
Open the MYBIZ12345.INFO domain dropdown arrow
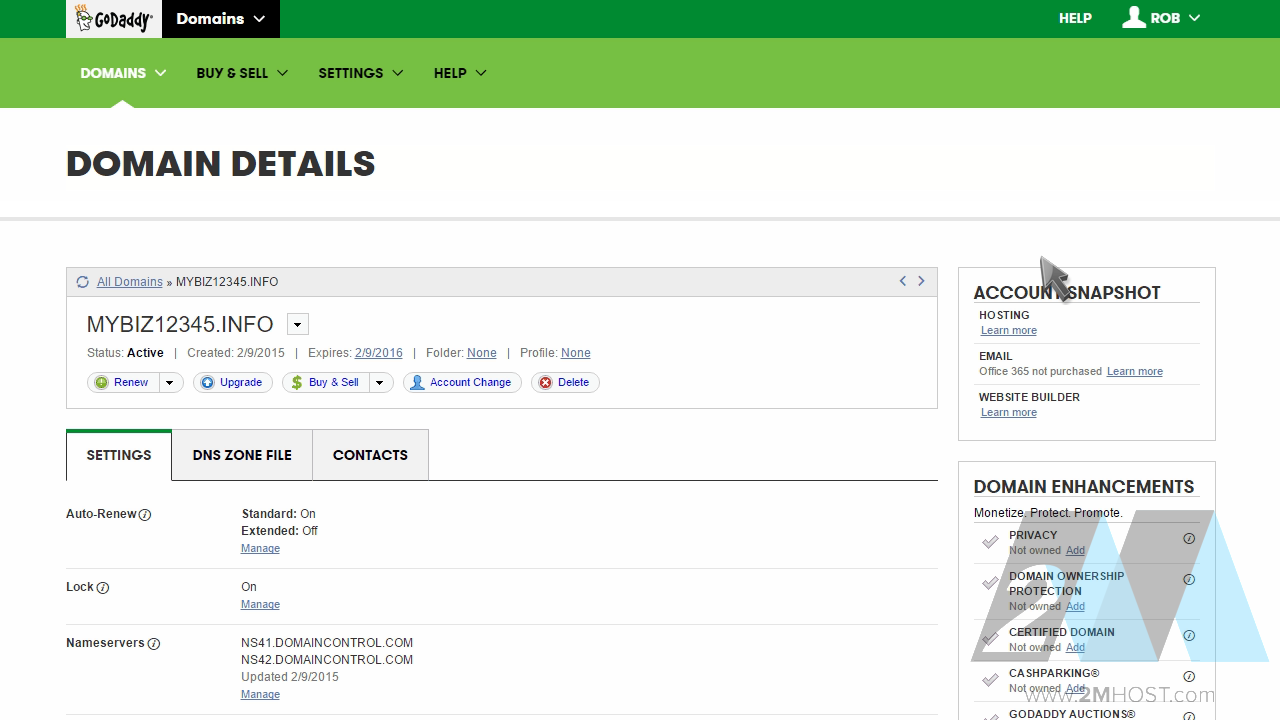[x=298, y=324]
